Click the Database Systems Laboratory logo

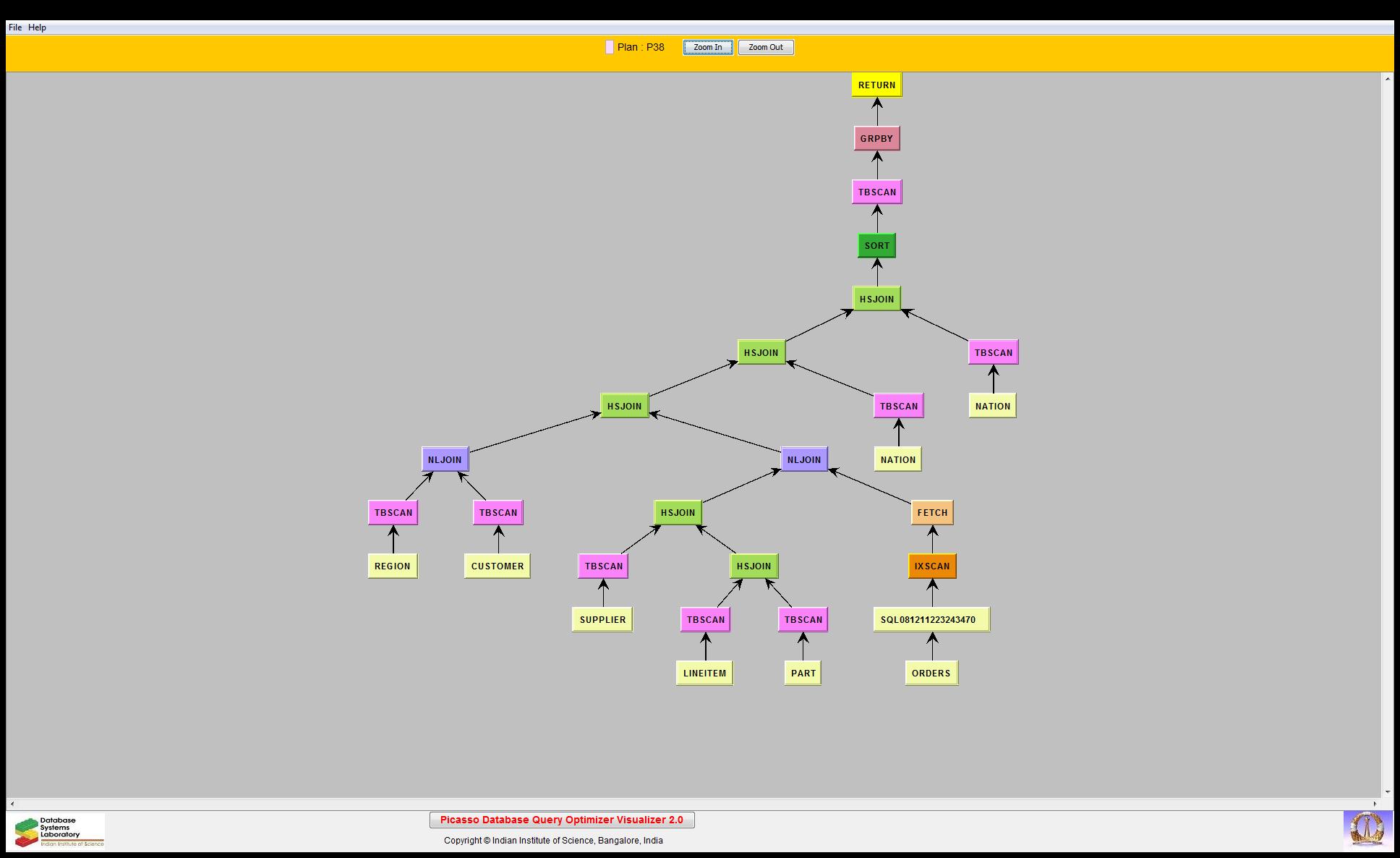click(58, 831)
